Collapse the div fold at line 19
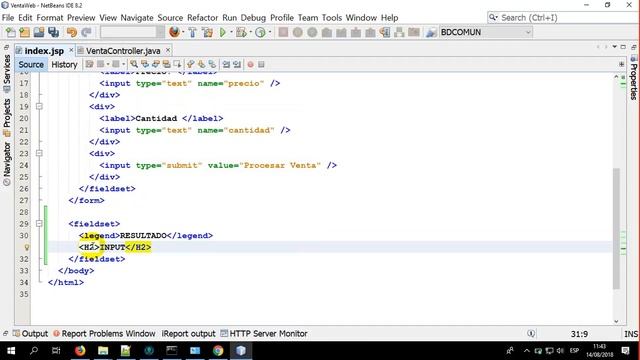This screenshot has height=360, width=640. tap(39, 107)
